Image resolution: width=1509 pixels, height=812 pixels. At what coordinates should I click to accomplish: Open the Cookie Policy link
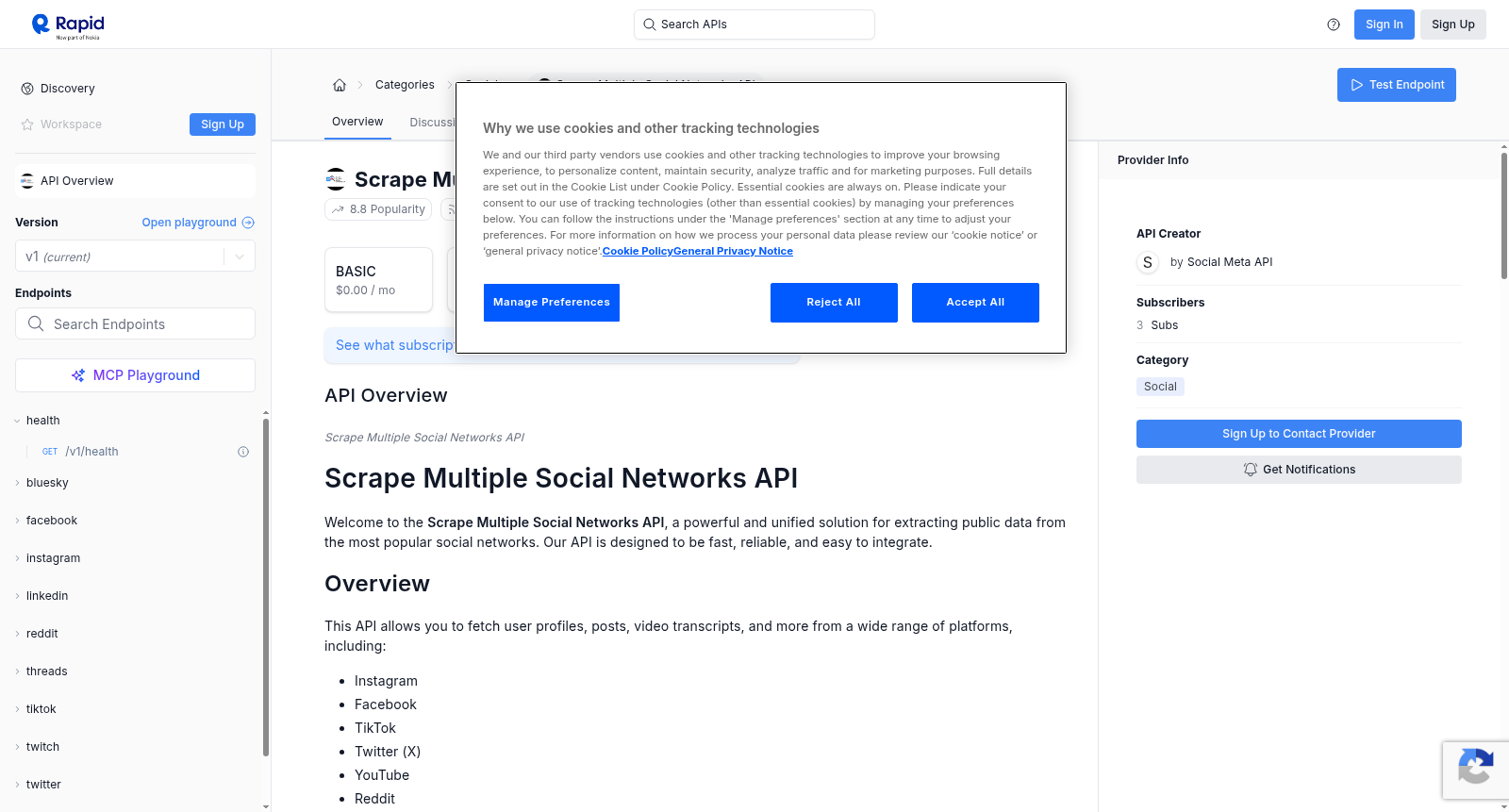pyautogui.click(x=638, y=251)
